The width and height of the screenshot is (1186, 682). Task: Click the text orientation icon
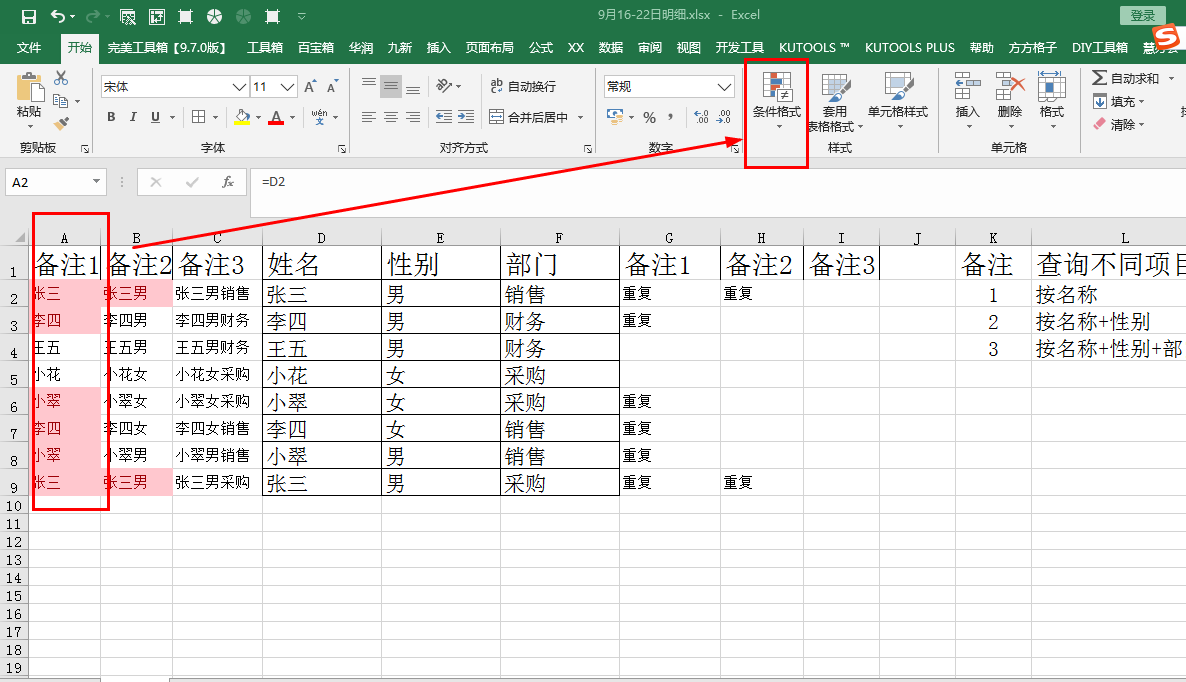pyautogui.click(x=444, y=86)
